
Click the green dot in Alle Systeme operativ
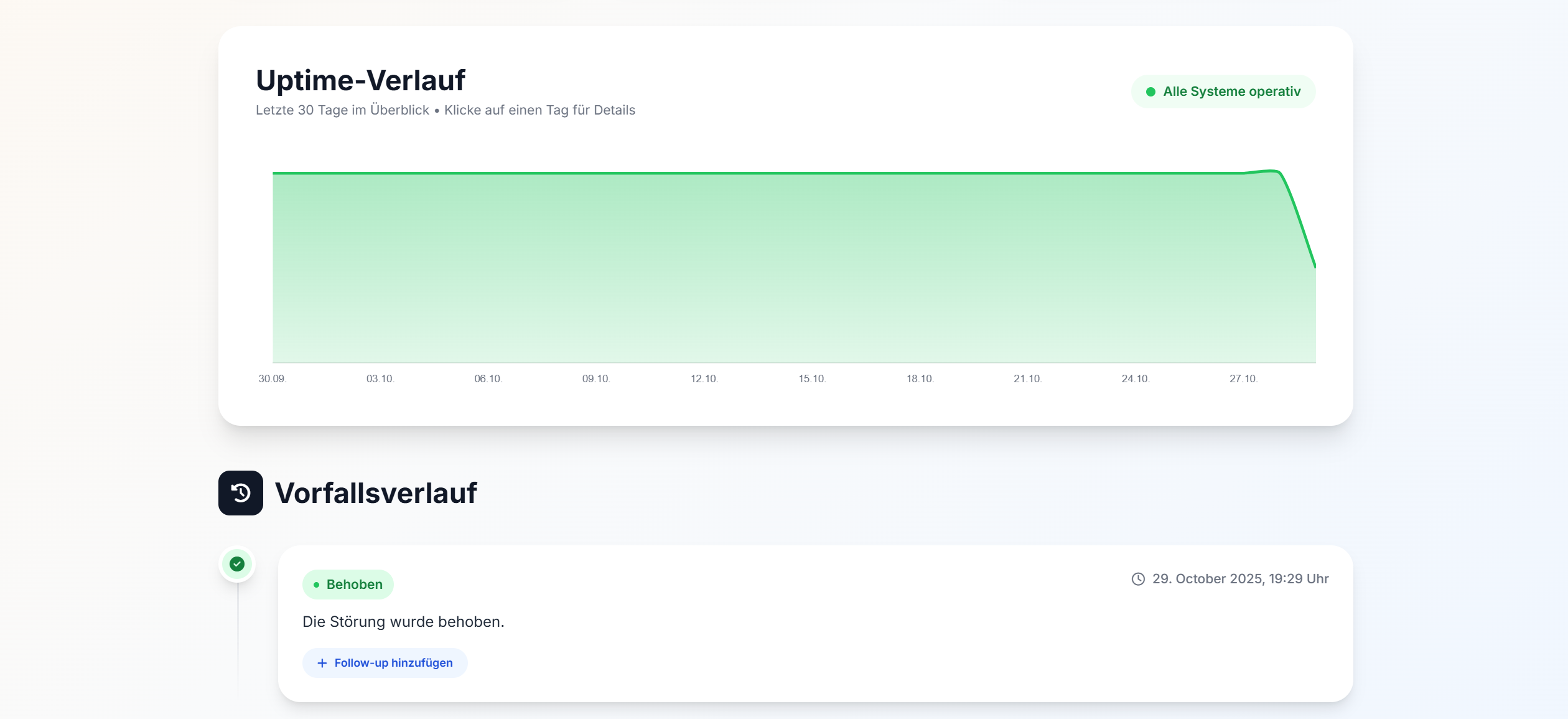(x=1152, y=91)
